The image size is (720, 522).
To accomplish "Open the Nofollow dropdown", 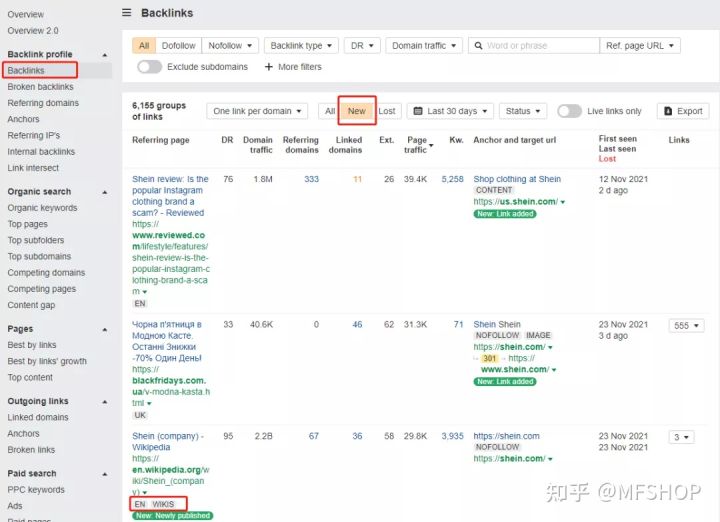I will tap(230, 45).
